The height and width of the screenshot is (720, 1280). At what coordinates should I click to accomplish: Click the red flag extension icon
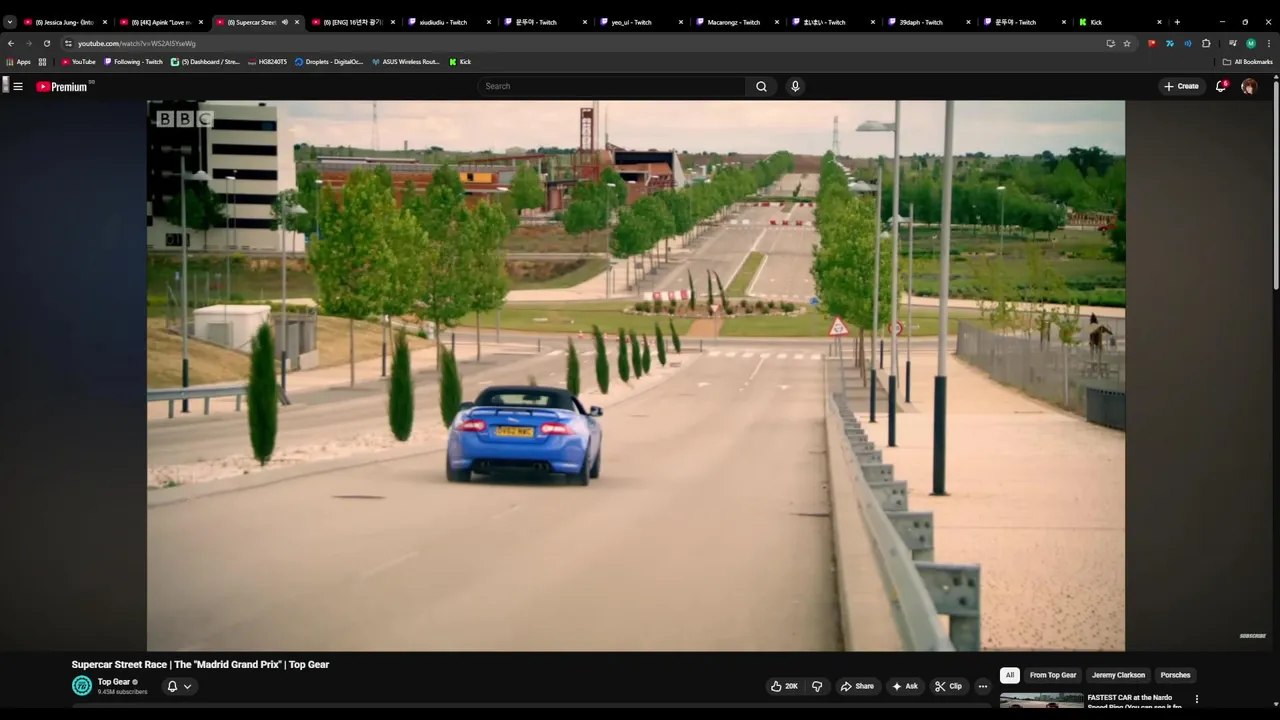(1152, 43)
